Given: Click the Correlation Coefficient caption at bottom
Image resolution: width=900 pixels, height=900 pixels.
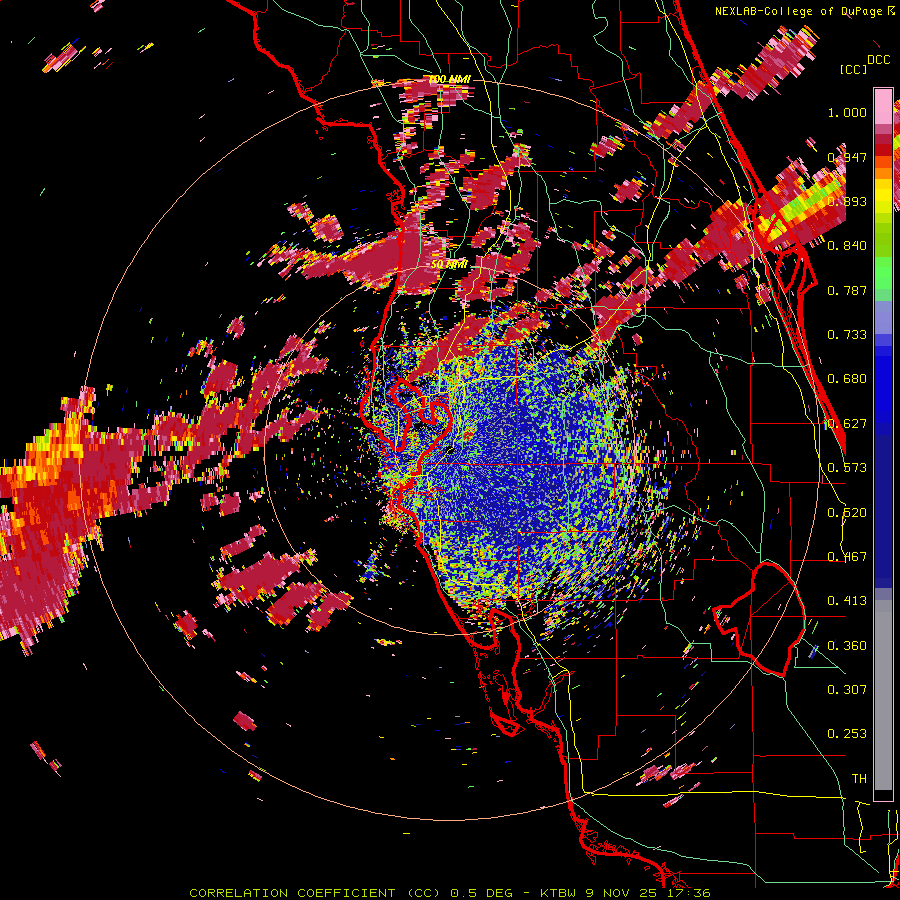Looking at the screenshot, I should pyautogui.click(x=449, y=893).
